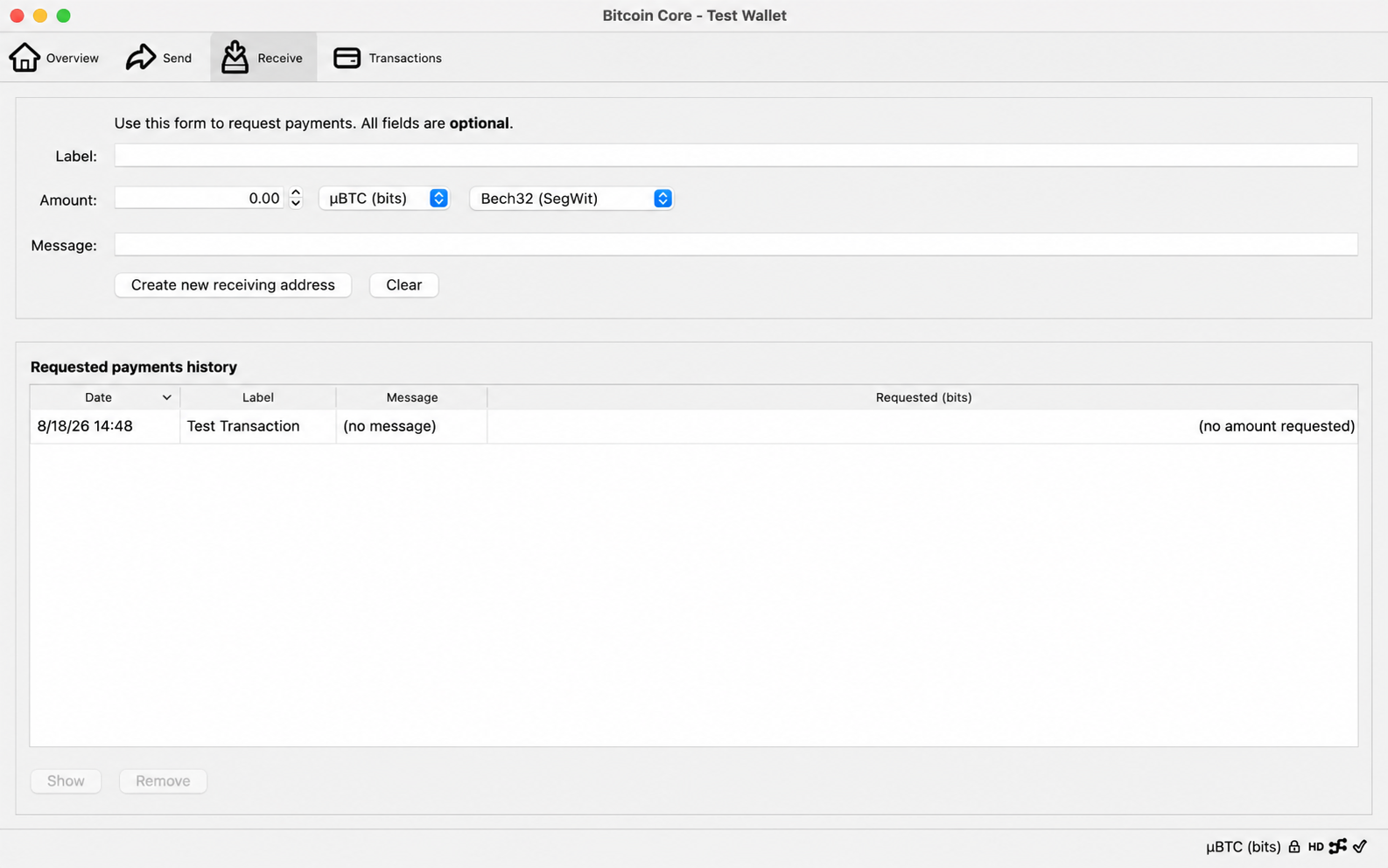Click the Clear button

click(x=403, y=285)
